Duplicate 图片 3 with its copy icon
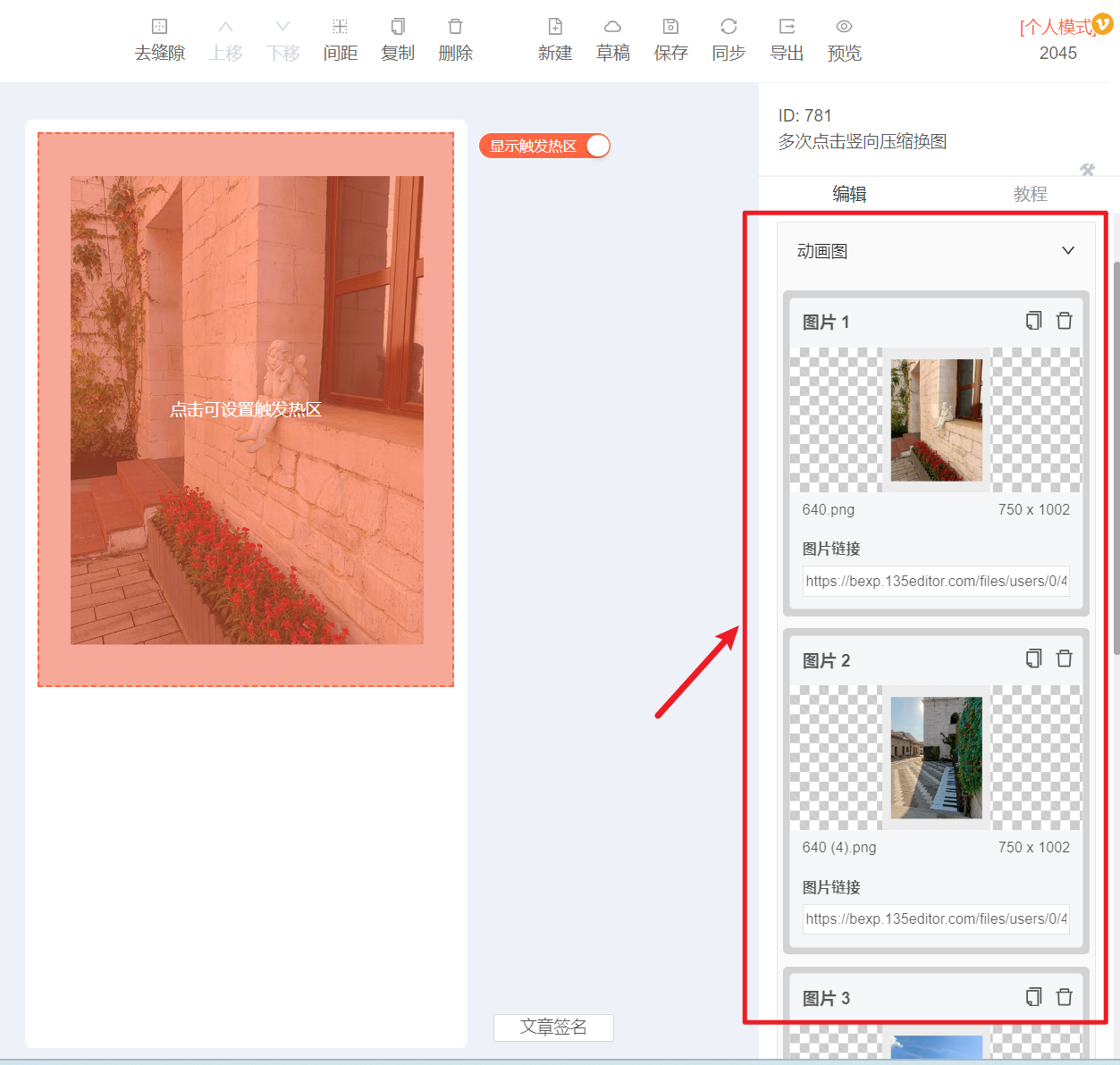 pos(1033,997)
